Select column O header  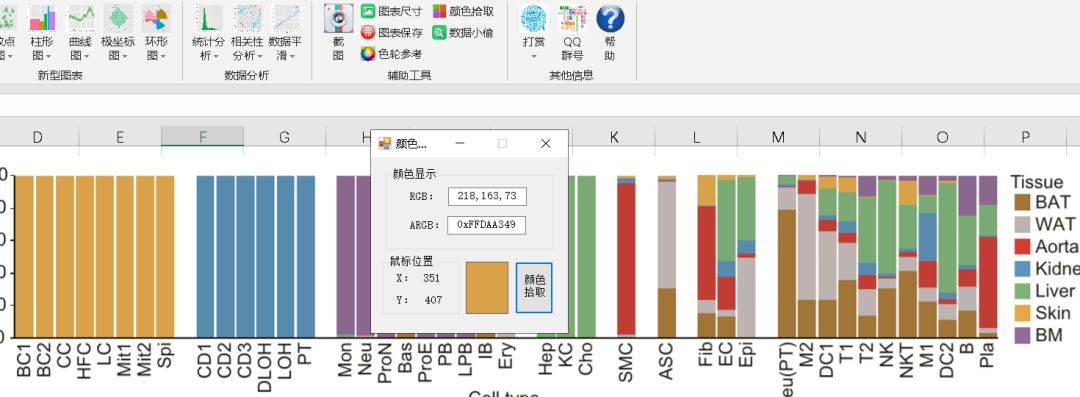click(942, 136)
